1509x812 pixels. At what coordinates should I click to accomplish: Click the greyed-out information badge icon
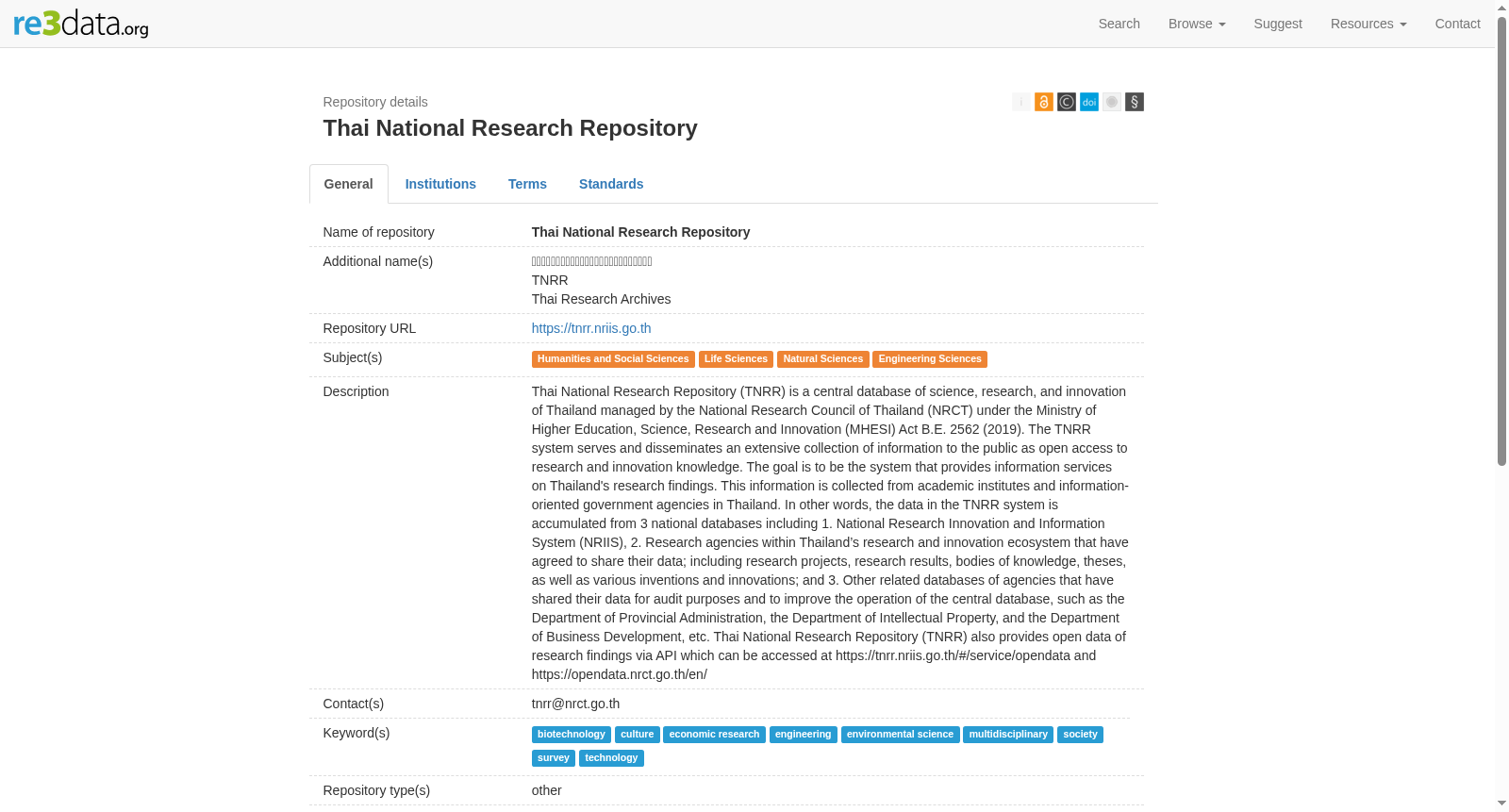click(1021, 102)
